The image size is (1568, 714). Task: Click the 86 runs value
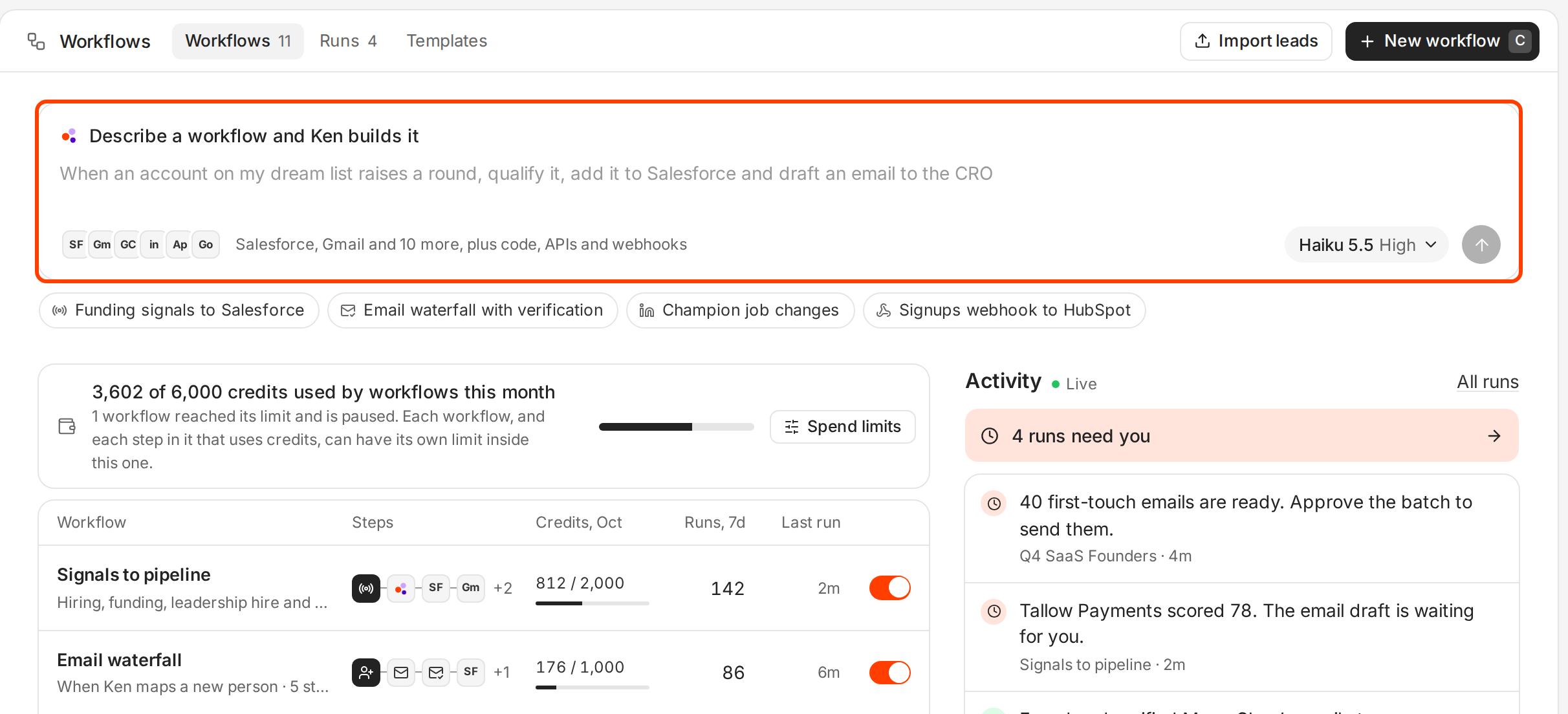[x=734, y=672]
